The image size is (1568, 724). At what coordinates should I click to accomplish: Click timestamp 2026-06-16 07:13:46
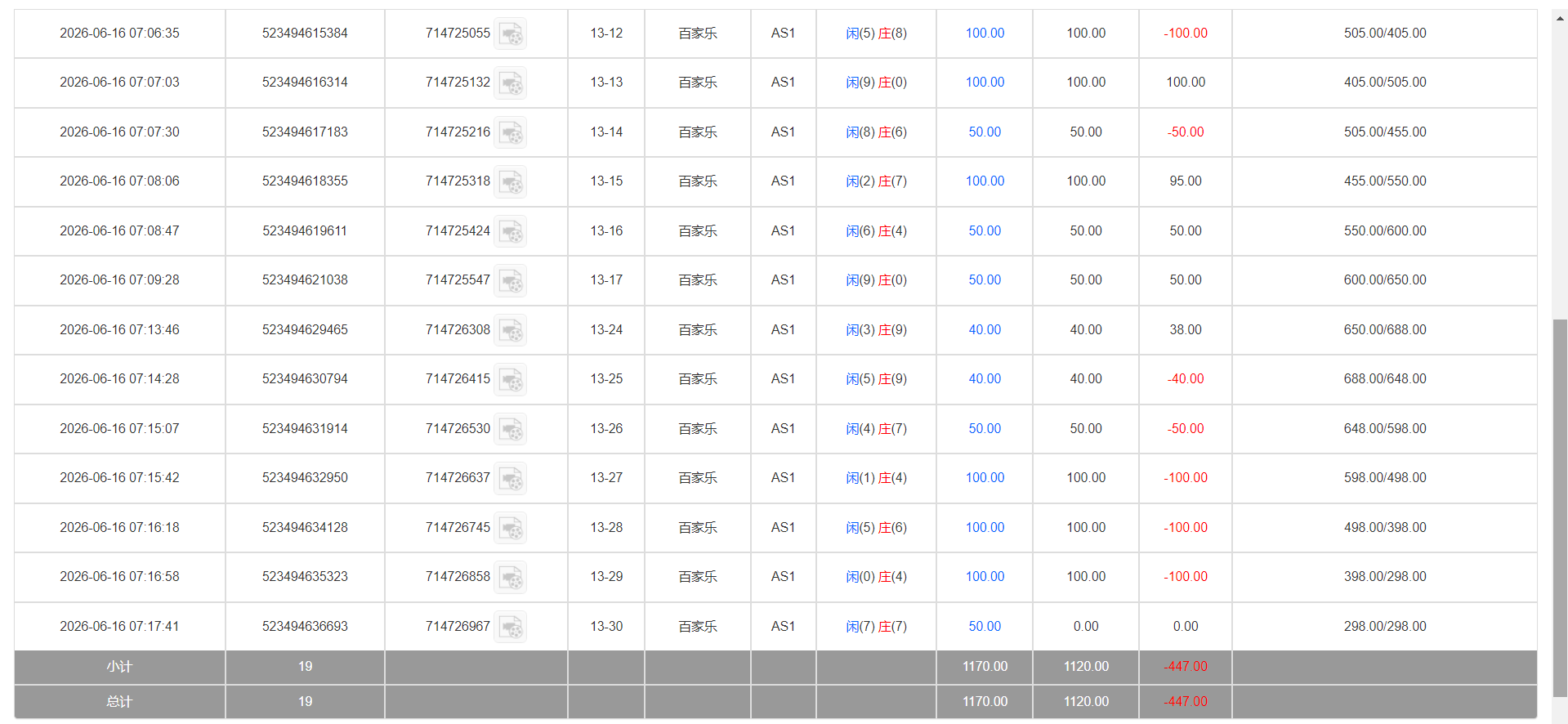tap(119, 330)
